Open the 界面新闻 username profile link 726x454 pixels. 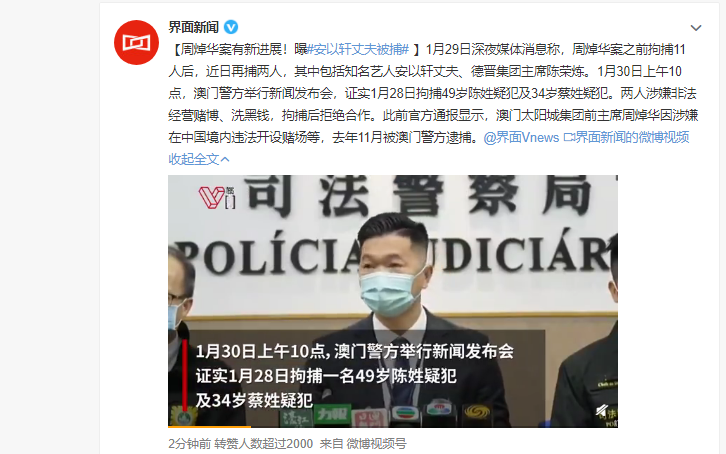pyautogui.click(x=194, y=27)
